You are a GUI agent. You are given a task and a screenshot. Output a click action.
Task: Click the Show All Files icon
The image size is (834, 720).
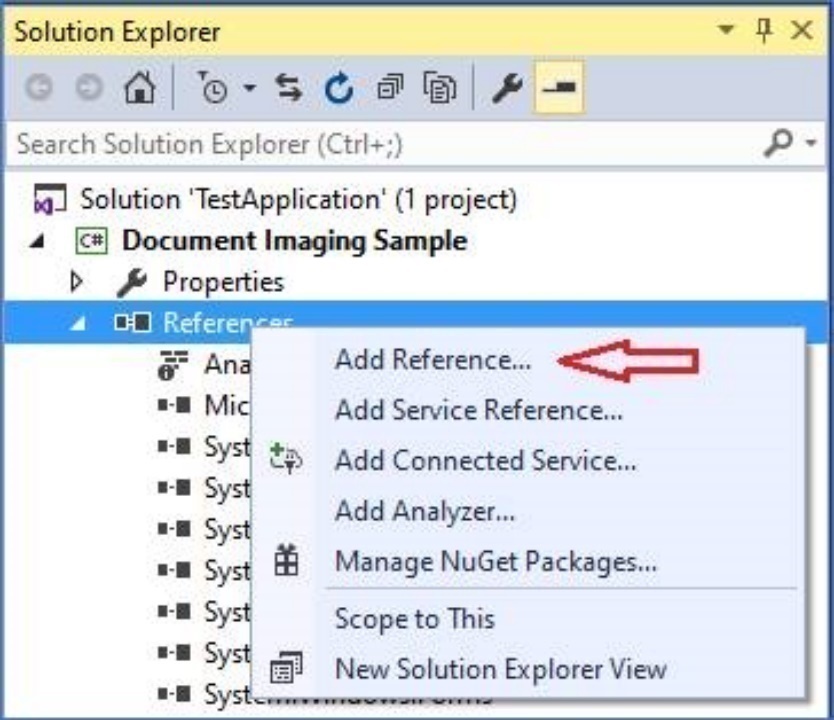439,89
